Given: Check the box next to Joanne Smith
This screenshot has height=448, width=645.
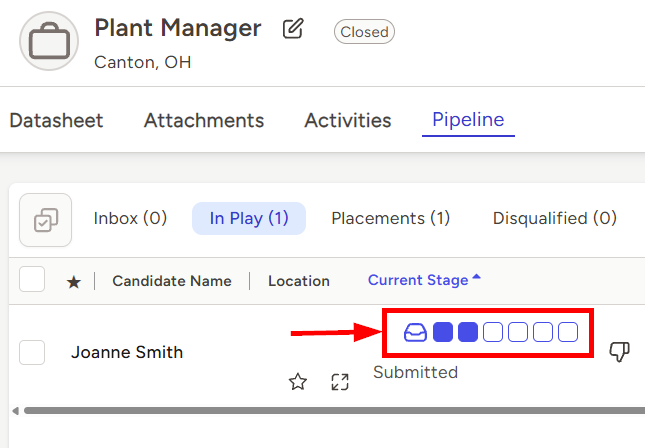Looking at the screenshot, I should tap(33, 352).
